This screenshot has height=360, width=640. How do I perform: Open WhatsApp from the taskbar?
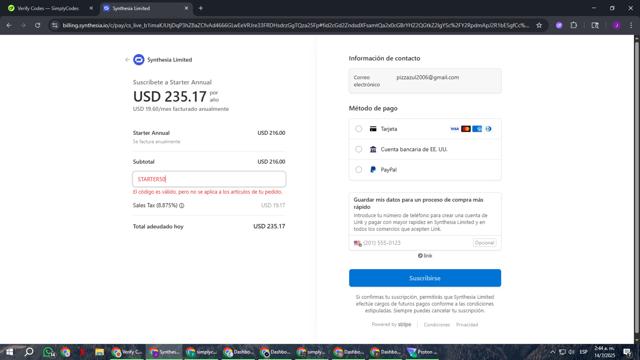[48, 352]
